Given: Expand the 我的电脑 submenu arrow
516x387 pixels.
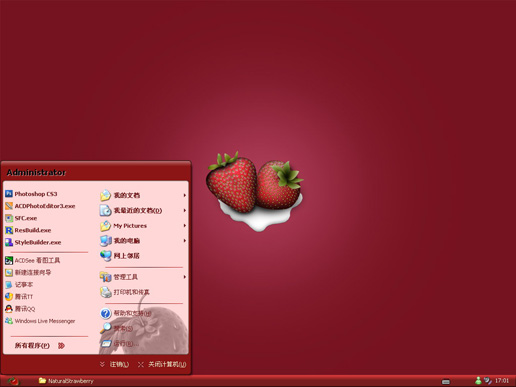Looking at the screenshot, I should 185,241.
